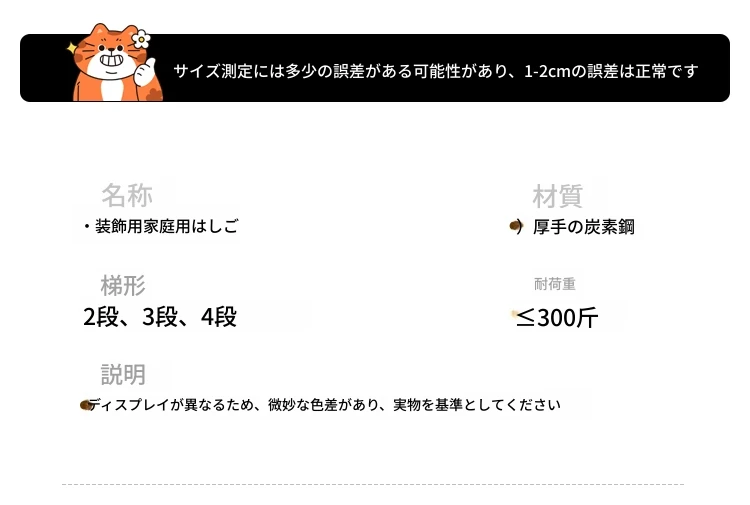Click the ≤ symbol before 300斤

(525, 317)
